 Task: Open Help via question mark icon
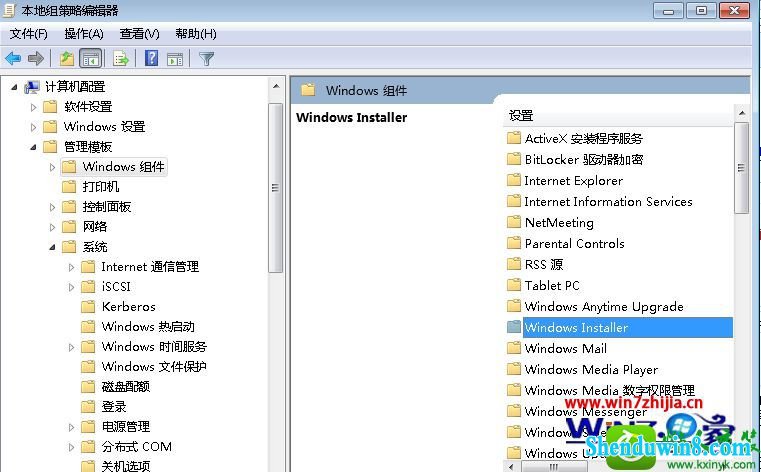151,59
